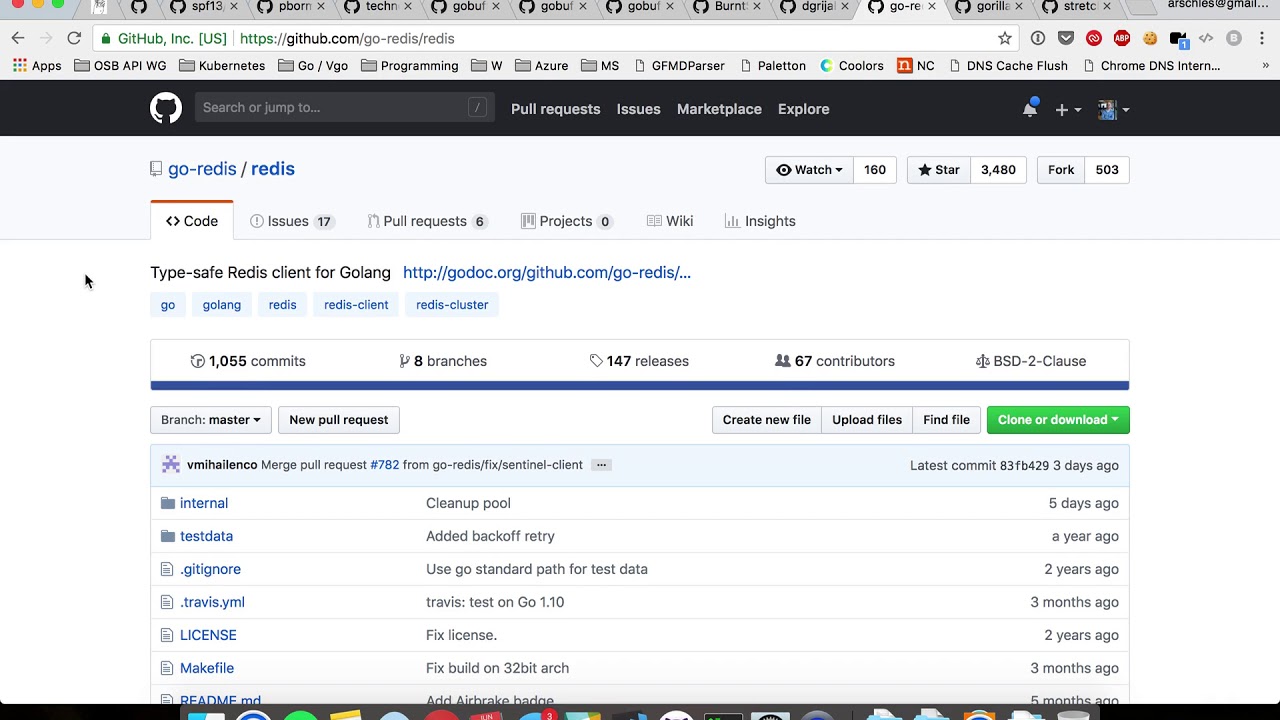
Task: Show more bookmarks with the chevron
Action: pos(1265,66)
